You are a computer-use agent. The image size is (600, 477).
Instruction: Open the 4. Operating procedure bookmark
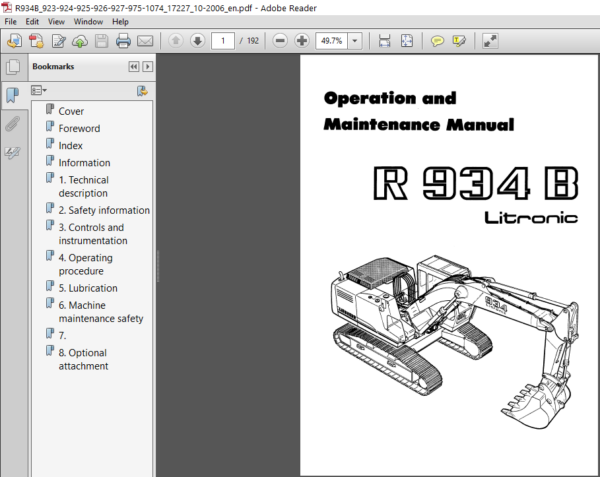click(85, 264)
